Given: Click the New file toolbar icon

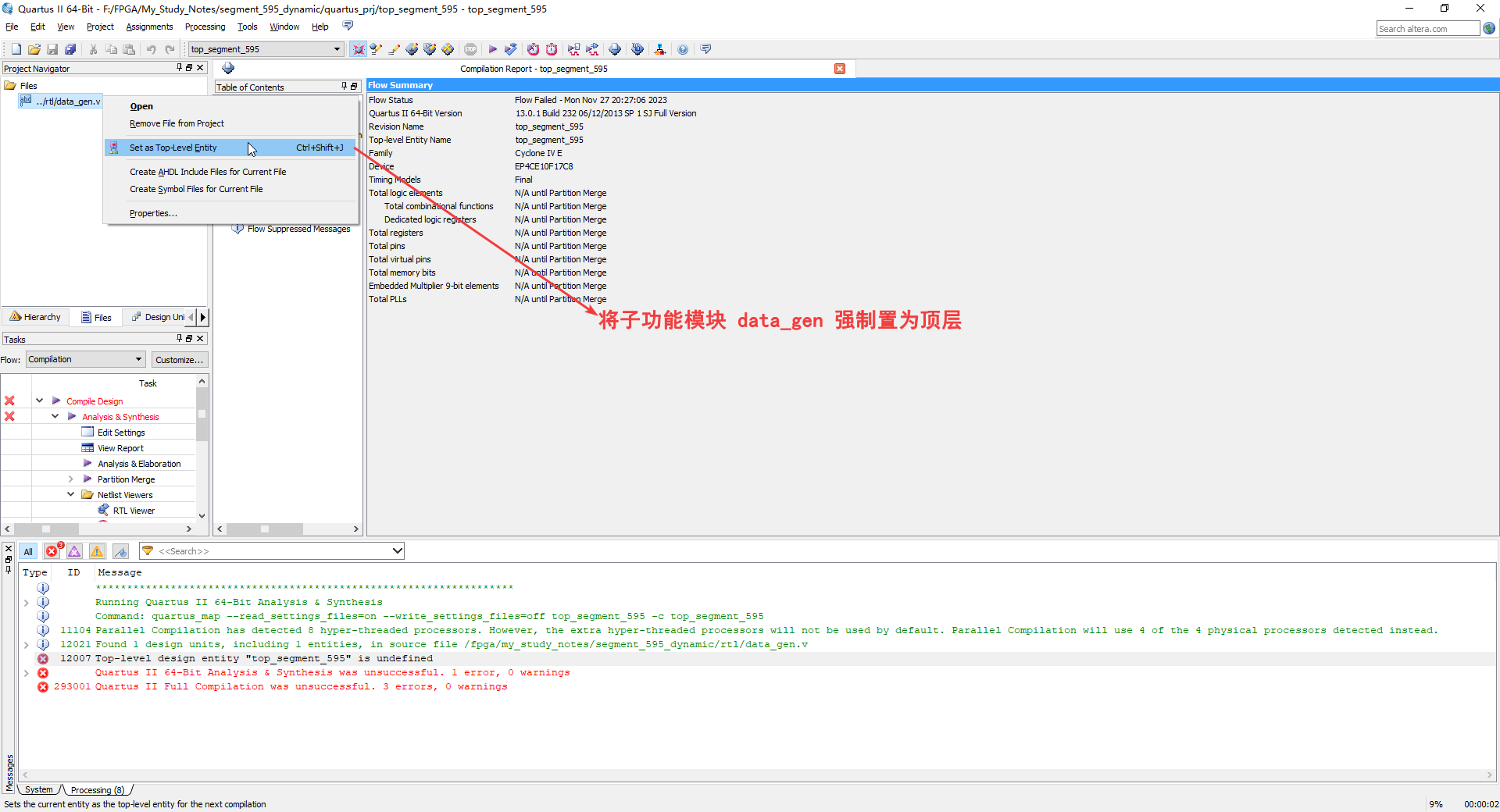Looking at the screenshot, I should tap(16, 49).
